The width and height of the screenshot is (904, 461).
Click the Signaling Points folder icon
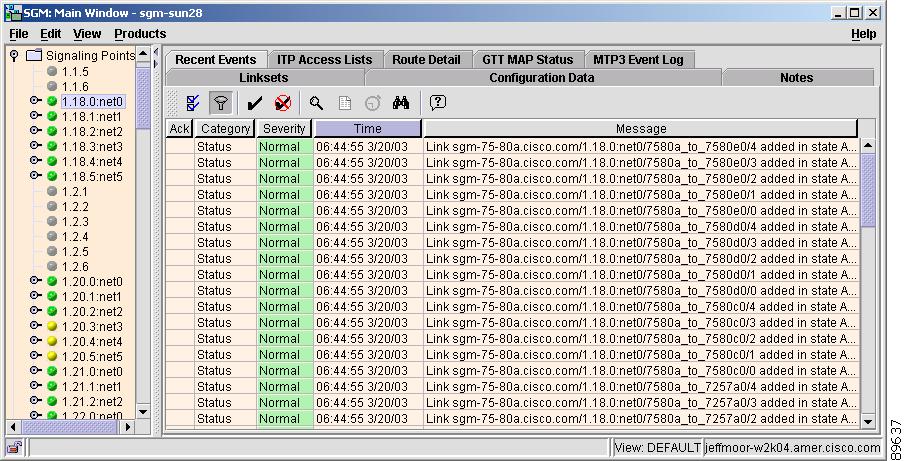pos(35,55)
